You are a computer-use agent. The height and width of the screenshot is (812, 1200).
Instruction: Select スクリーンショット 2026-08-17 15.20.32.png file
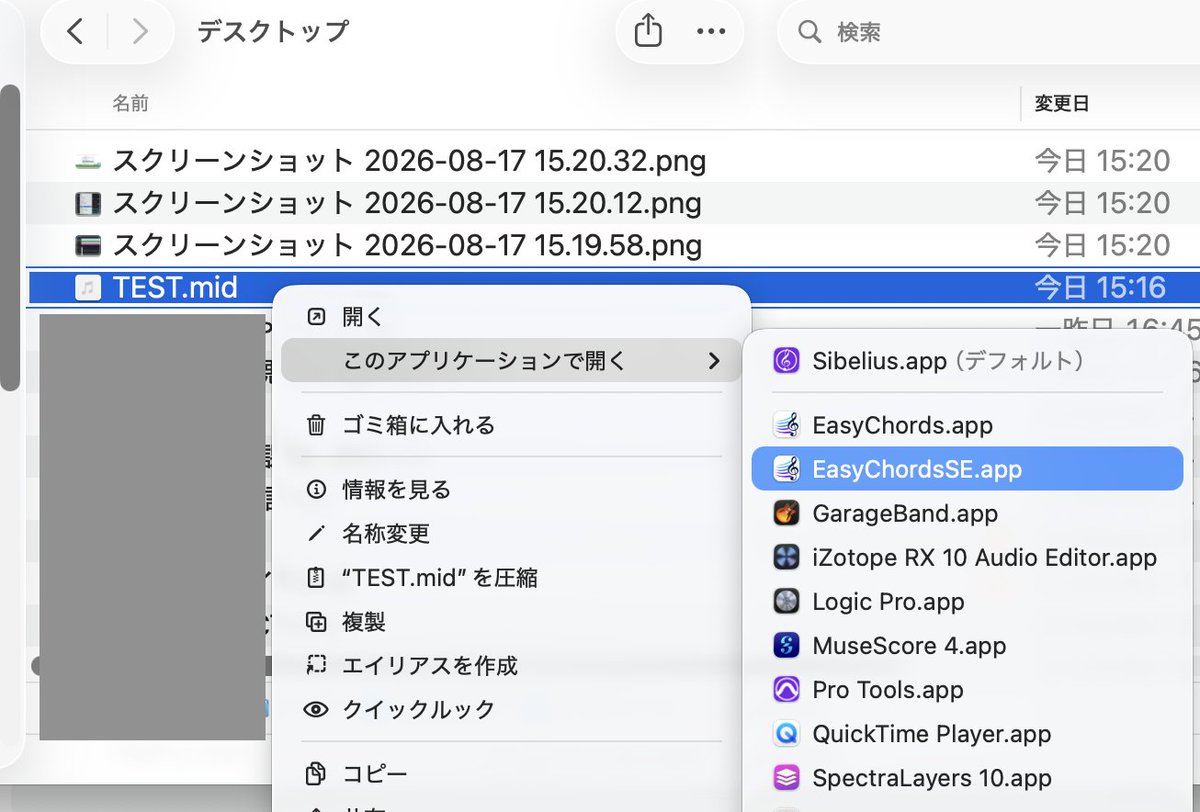click(409, 160)
